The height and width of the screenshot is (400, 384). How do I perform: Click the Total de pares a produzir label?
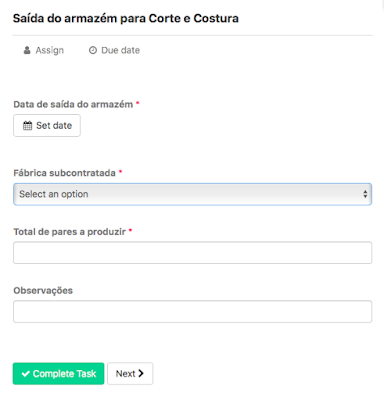(x=70, y=232)
